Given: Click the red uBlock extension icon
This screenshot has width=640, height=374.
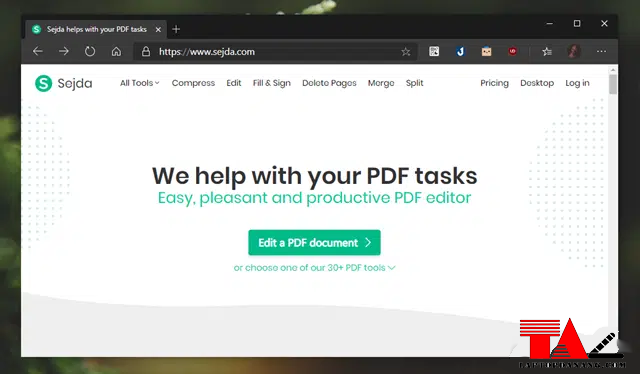Looking at the screenshot, I should tap(513, 51).
